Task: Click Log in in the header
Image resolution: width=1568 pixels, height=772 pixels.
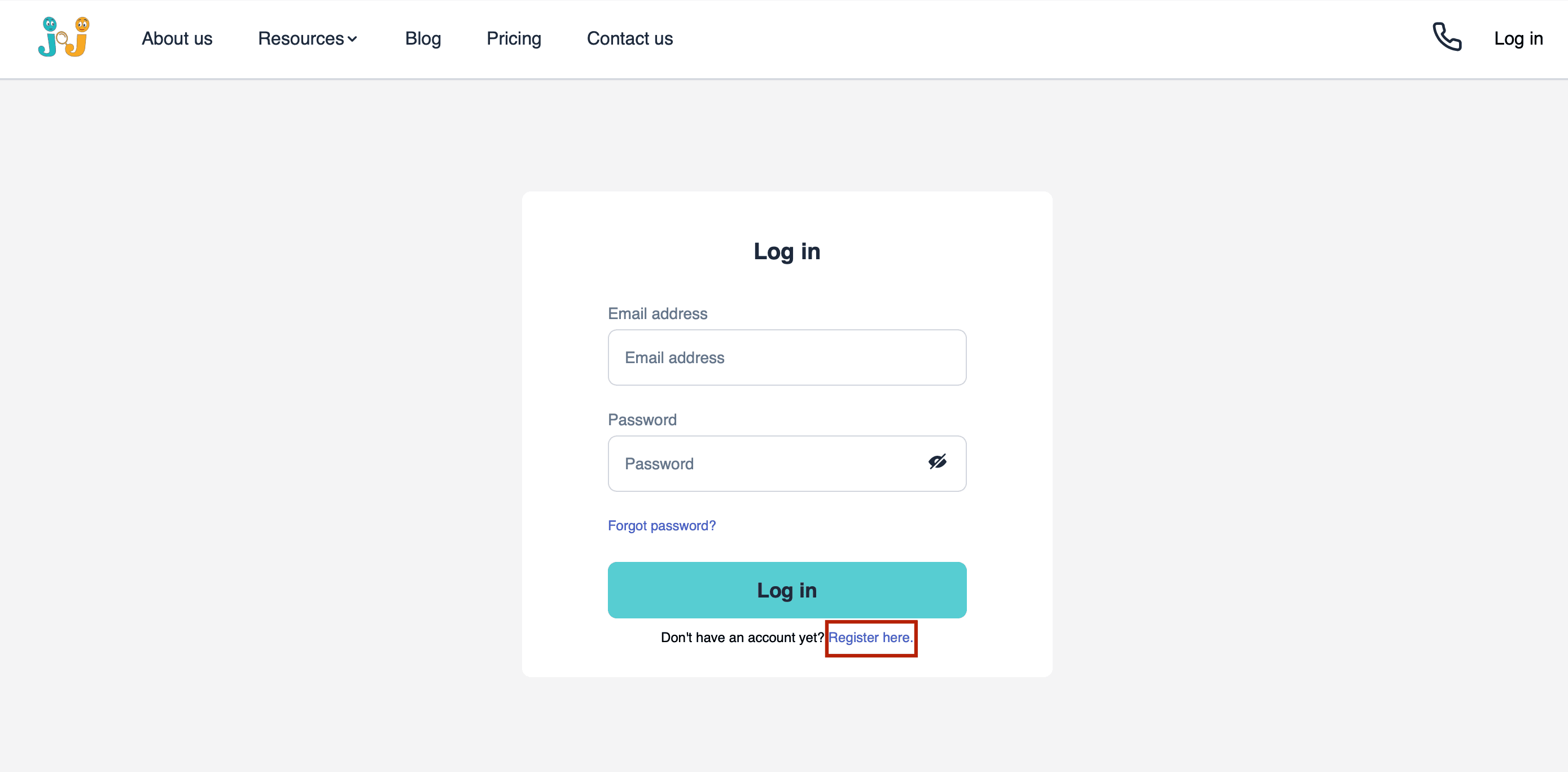Action: point(1519,38)
